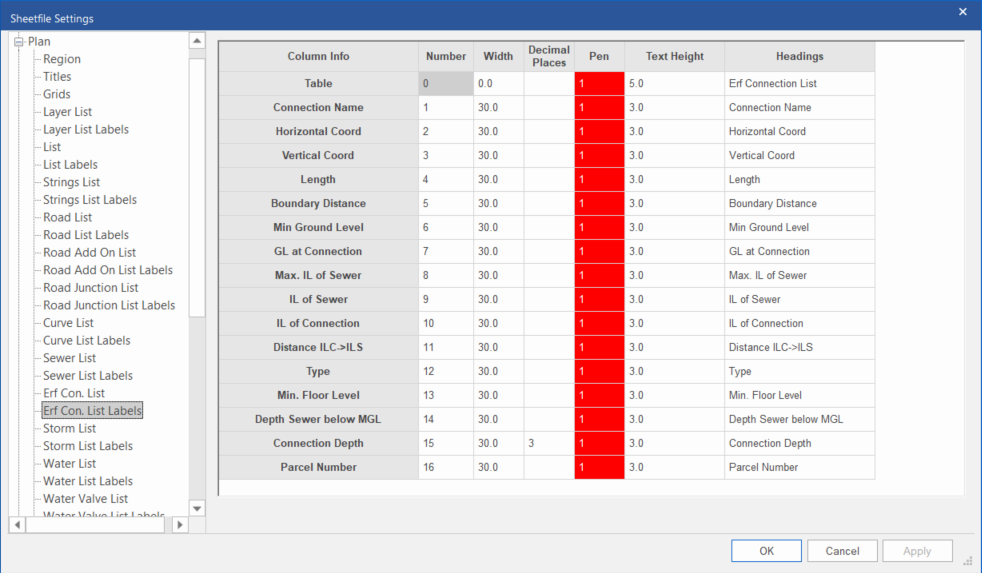Select the Region tree item
The width and height of the screenshot is (982, 573).
(x=62, y=59)
